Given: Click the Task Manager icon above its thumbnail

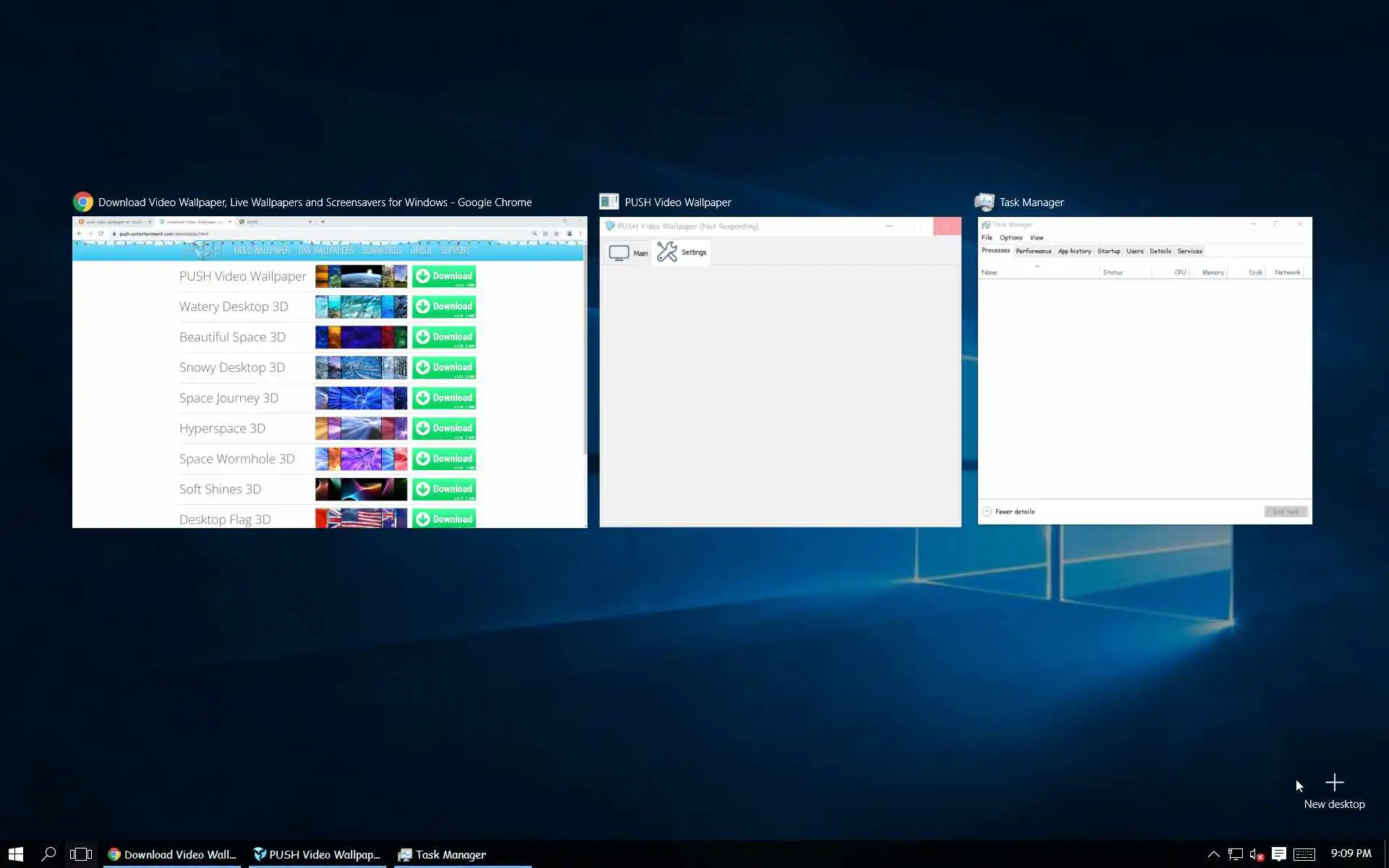Looking at the screenshot, I should [x=985, y=202].
